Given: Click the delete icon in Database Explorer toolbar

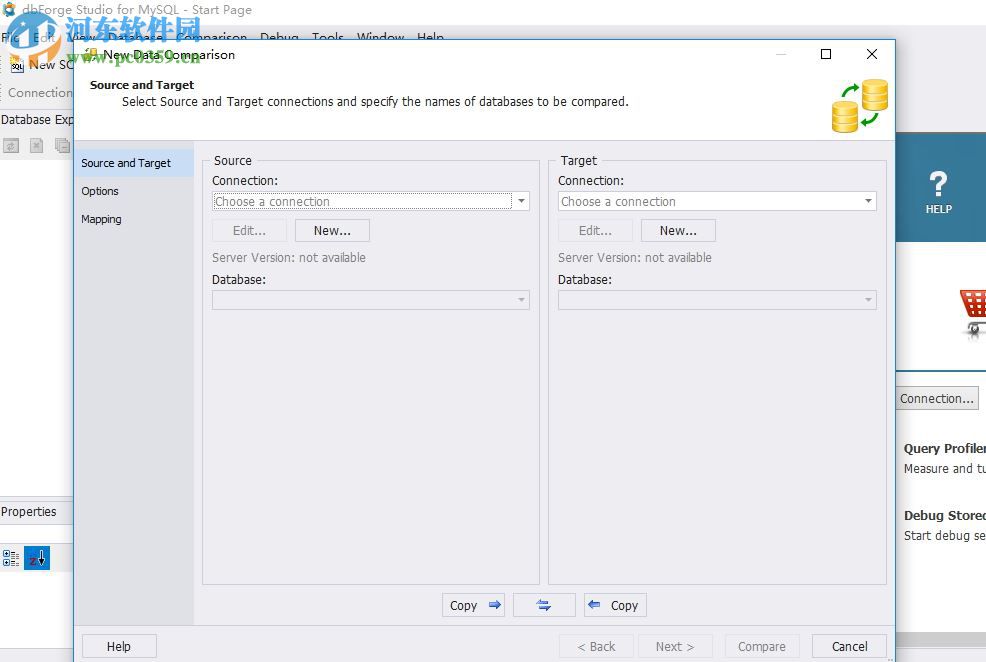Looking at the screenshot, I should point(35,145).
